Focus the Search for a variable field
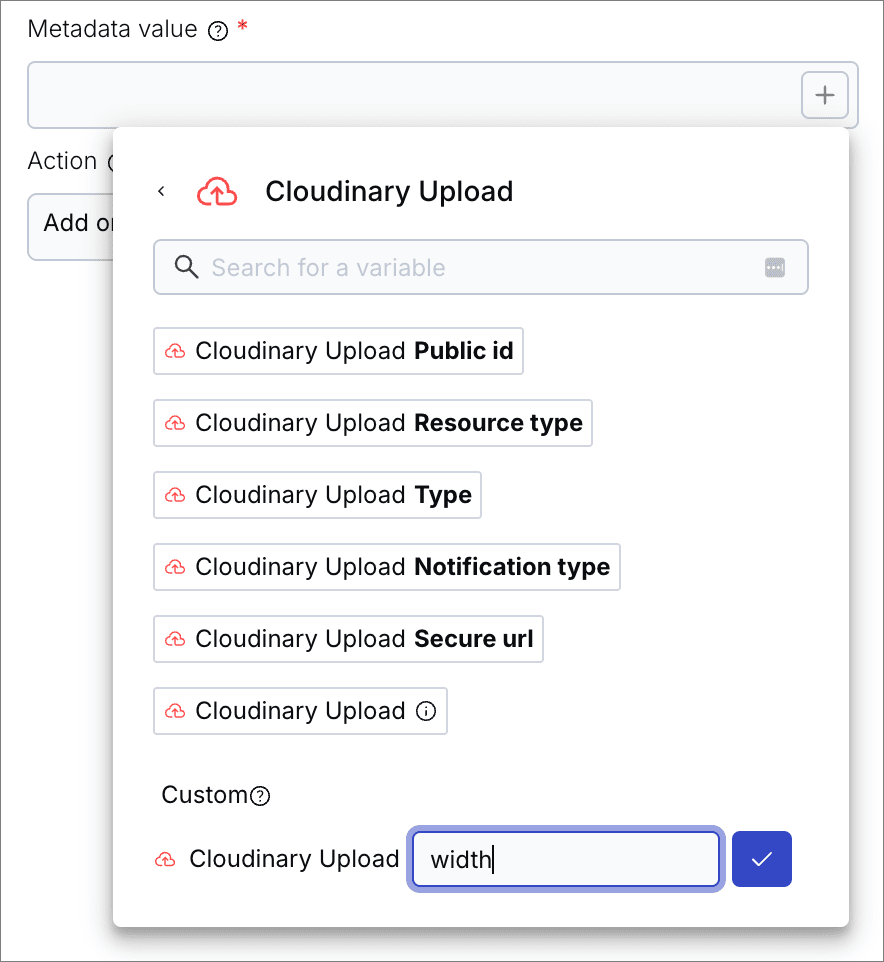 point(480,267)
